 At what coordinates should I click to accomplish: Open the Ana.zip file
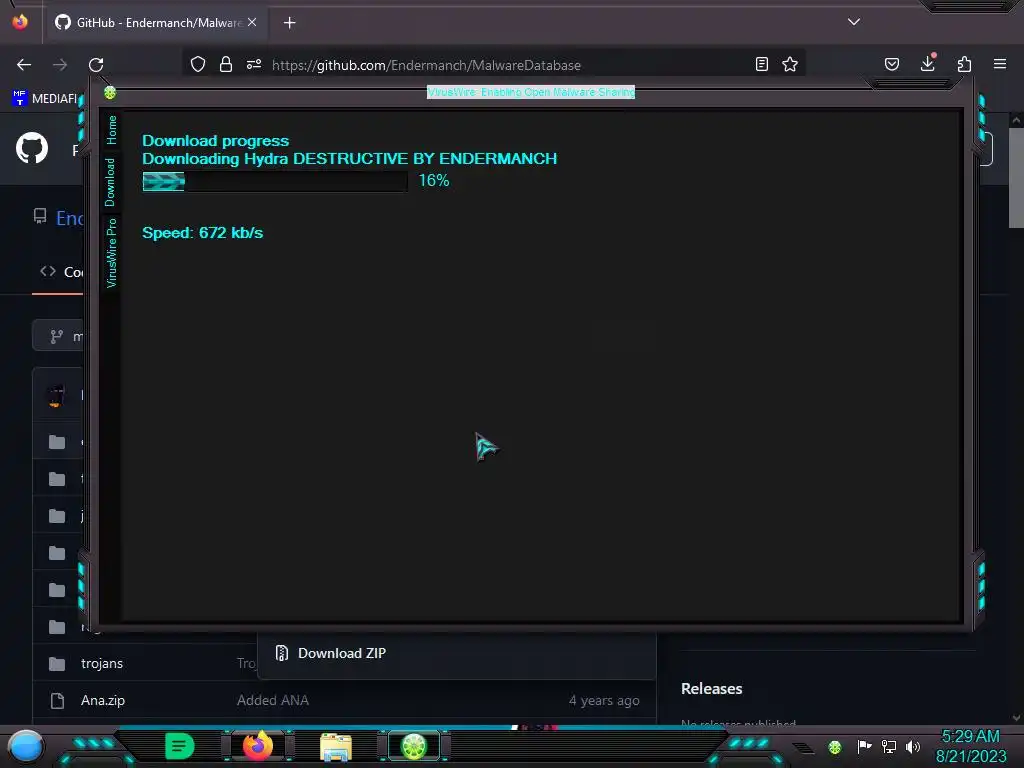pyautogui.click(x=103, y=700)
